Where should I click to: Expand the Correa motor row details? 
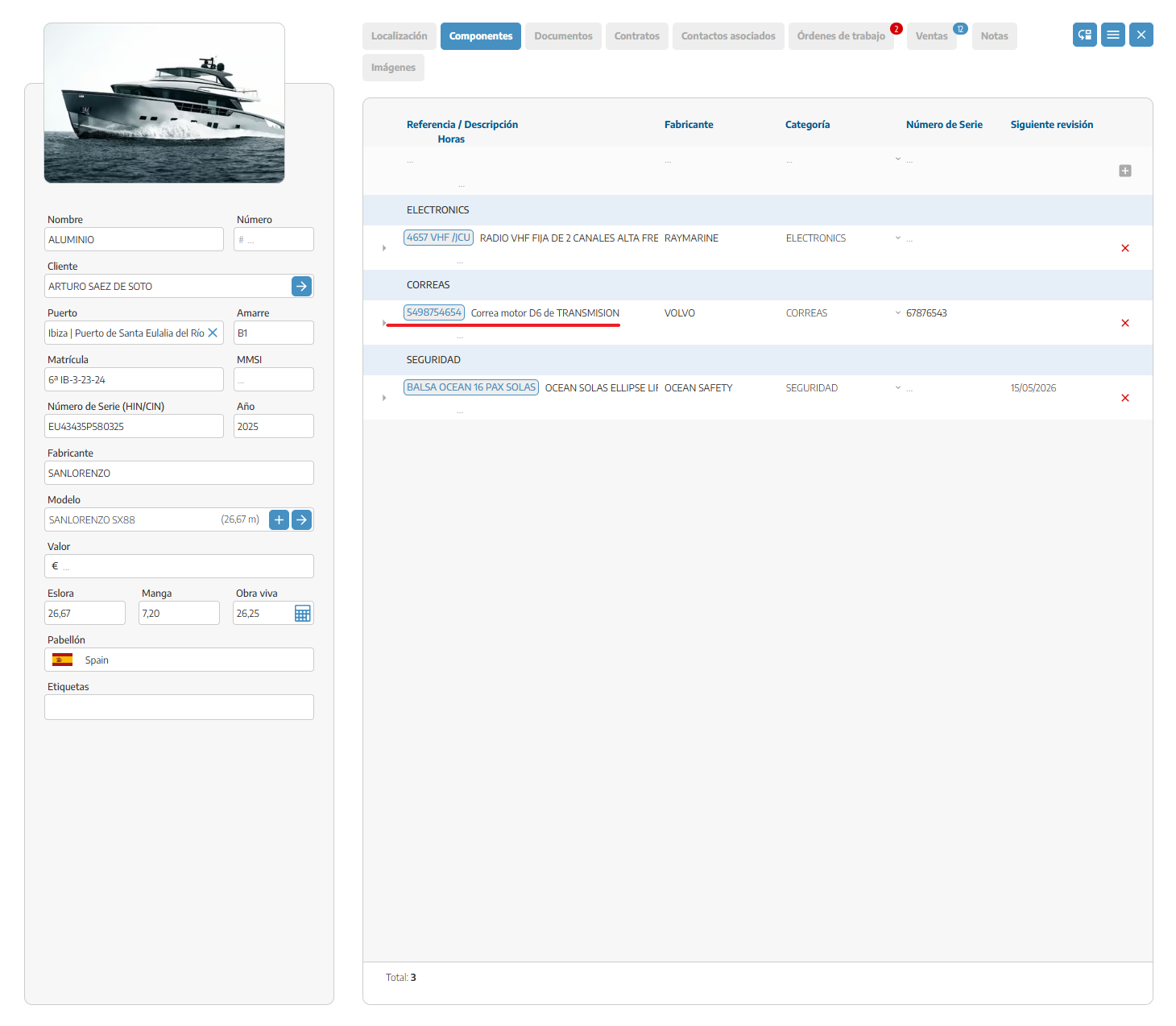click(384, 323)
